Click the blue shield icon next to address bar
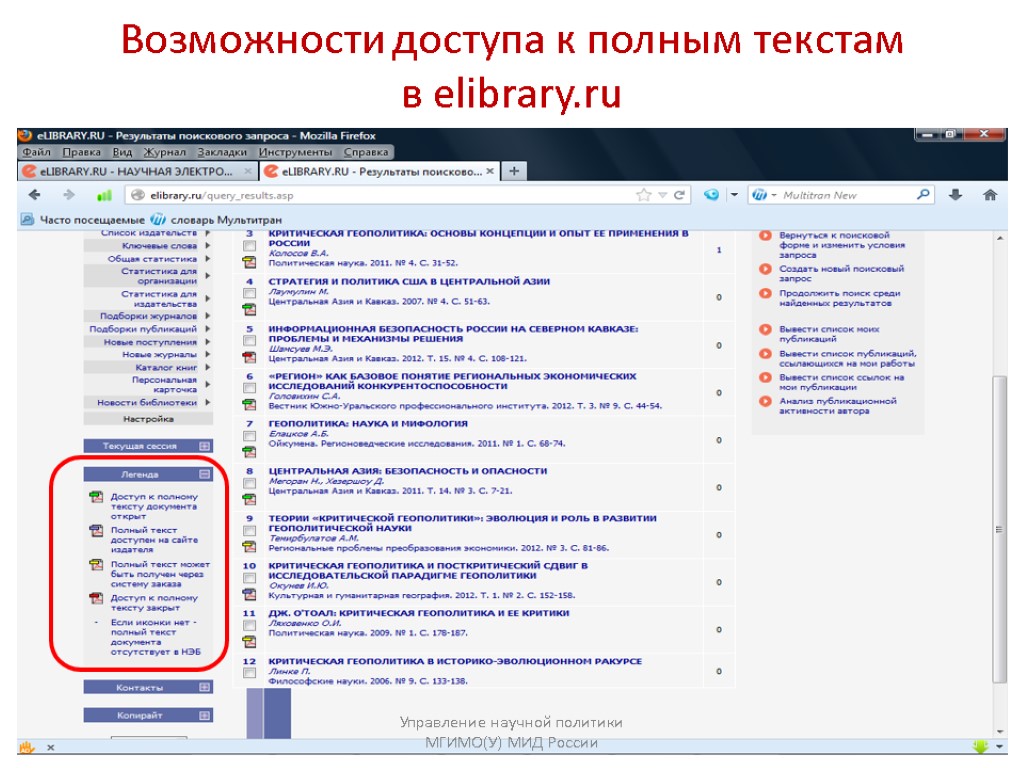 pos(711,195)
